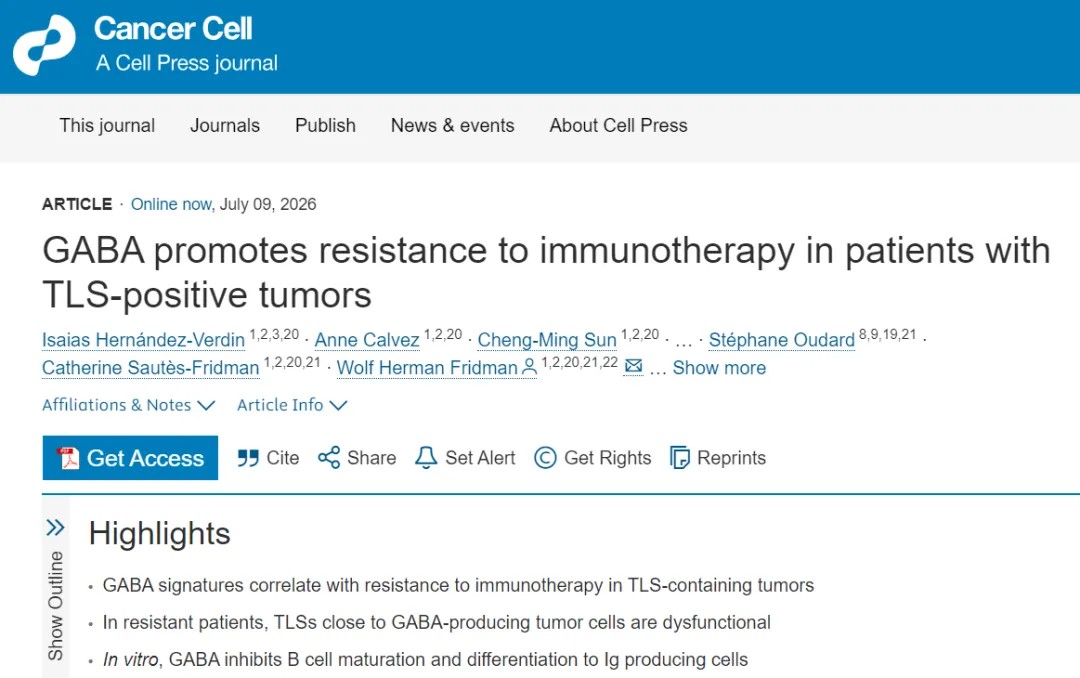This screenshot has height=678, width=1080.
Task: Click the person icon beside Wolf Herman Fridman
Action: point(529,367)
